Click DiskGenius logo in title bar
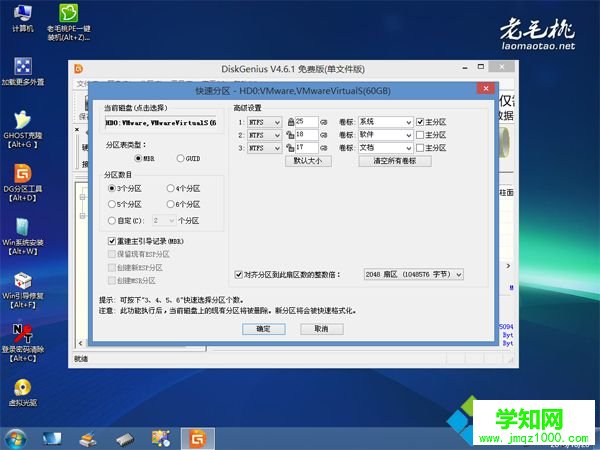This screenshot has height=450, width=600. pyautogui.click(x=78, y=69)
